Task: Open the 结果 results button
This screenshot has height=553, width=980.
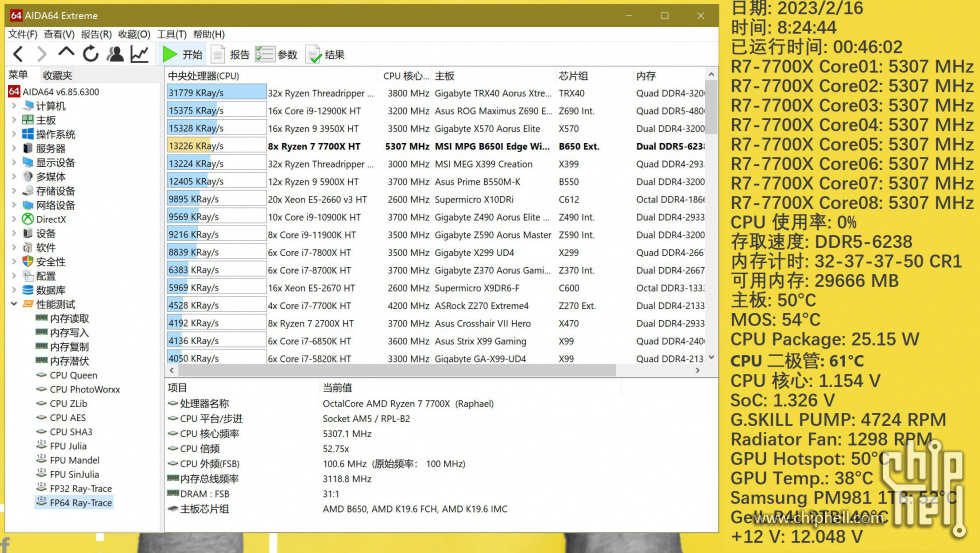Action: [x=325, y=54]
